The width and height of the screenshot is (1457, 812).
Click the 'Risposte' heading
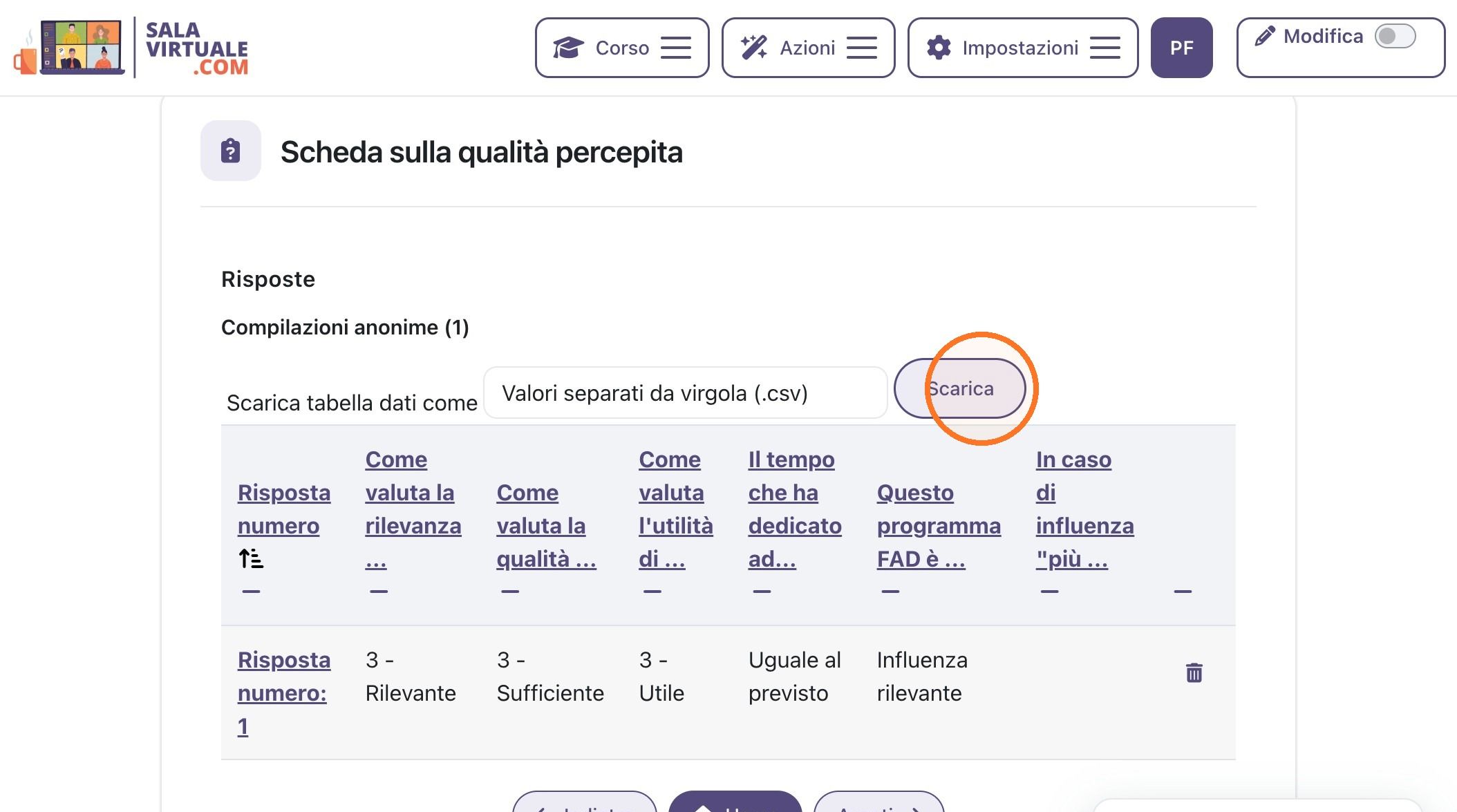click(268, 279)
